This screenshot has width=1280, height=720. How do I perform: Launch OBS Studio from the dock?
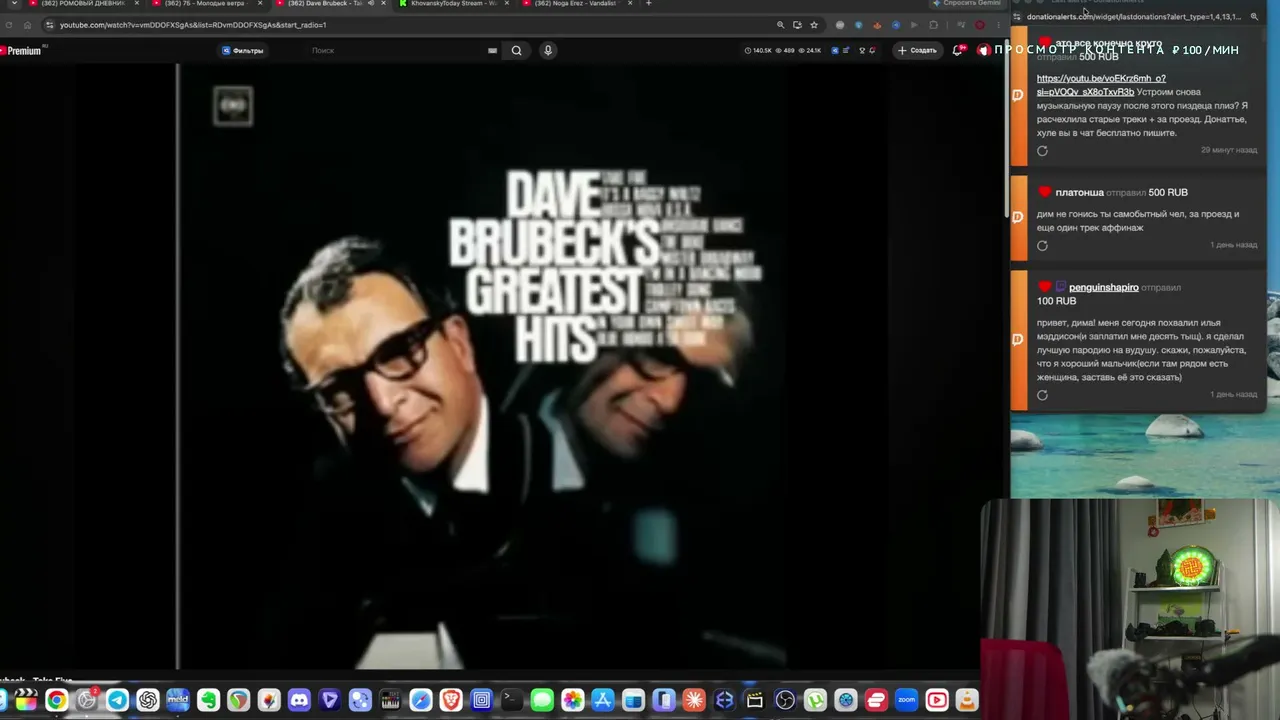pos(785,700)
